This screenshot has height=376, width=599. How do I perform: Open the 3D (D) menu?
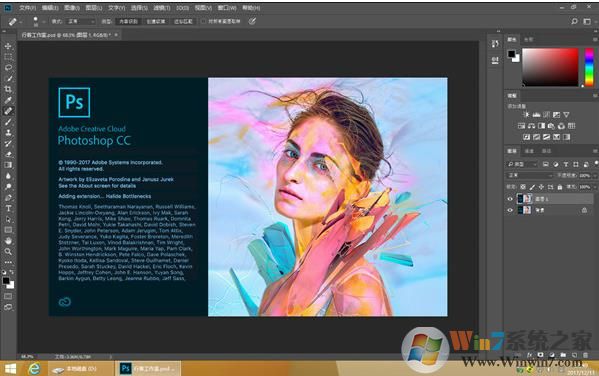tap(182, 8)
